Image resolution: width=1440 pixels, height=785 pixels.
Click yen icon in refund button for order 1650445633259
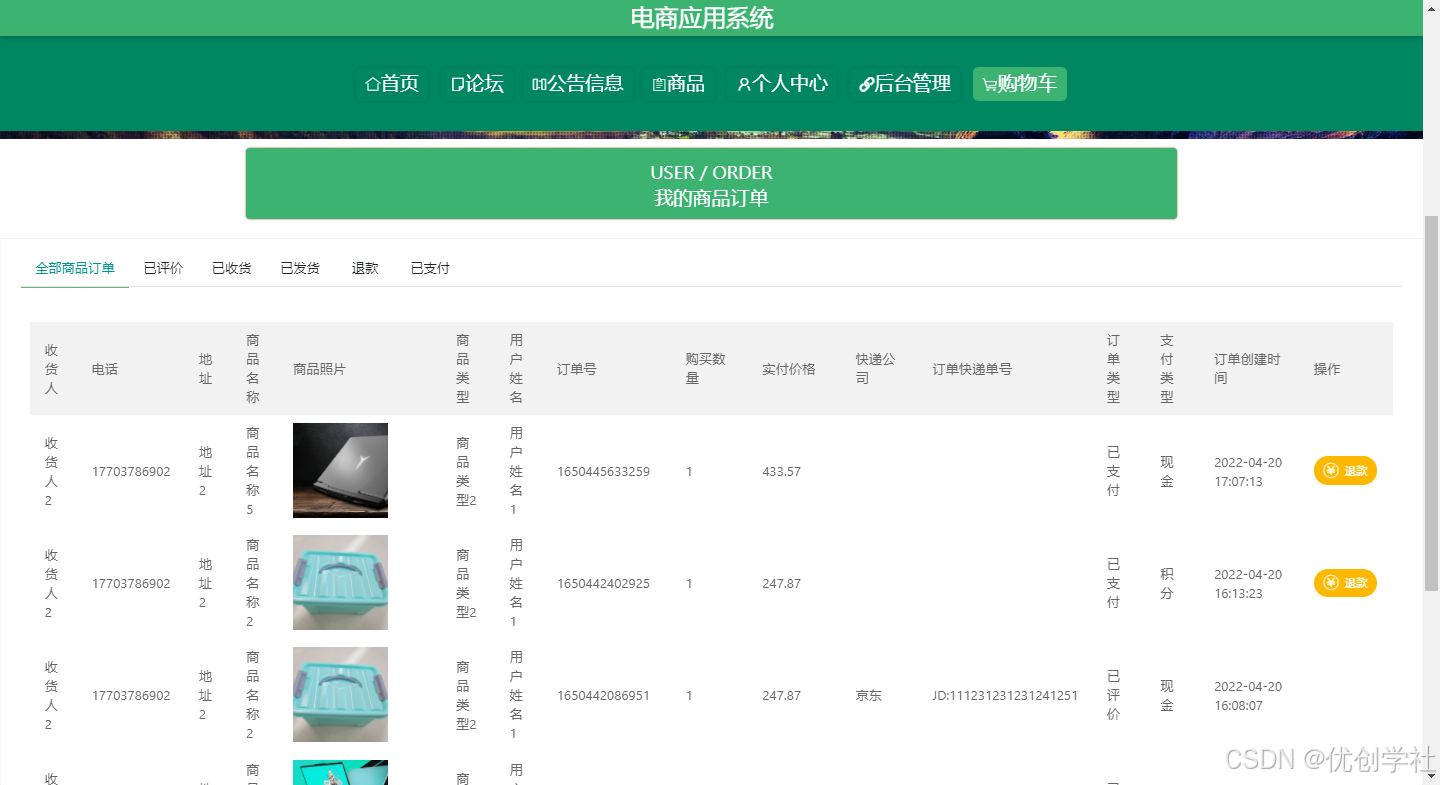pyautogui.click(x=1331, y=471)
